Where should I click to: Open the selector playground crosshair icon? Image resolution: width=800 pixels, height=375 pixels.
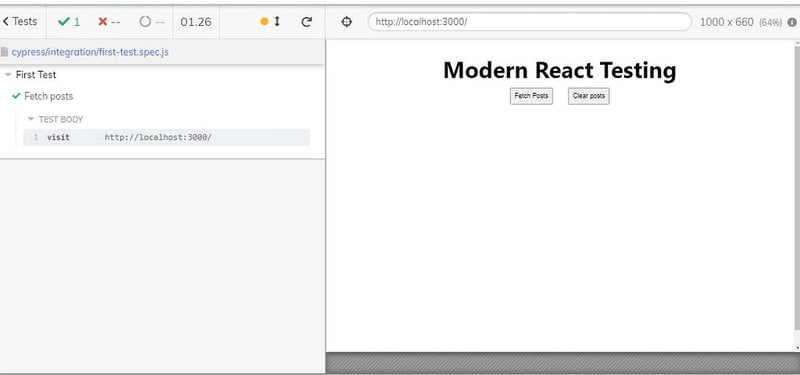coord(346,22)
